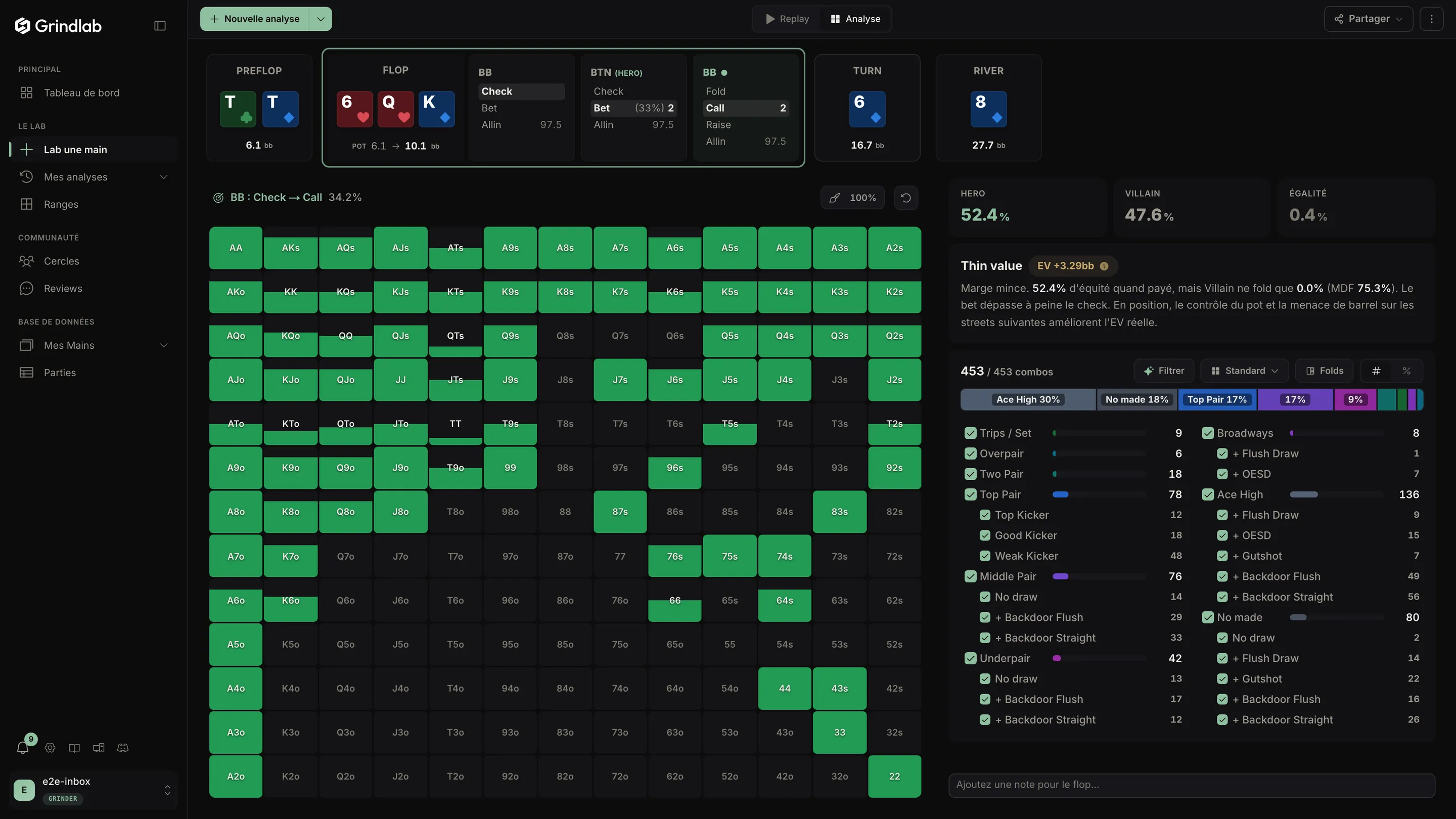The image size is (1456, 819).
Task: Click the Ace High 30% bar segment
Action: click(1028, 399)
